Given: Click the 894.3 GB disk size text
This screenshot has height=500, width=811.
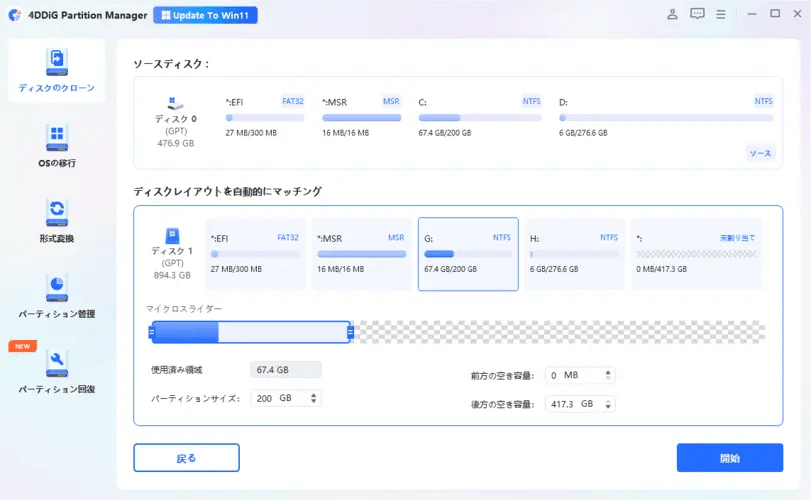Looking at the screenshot, I should [x=172, y=275].
